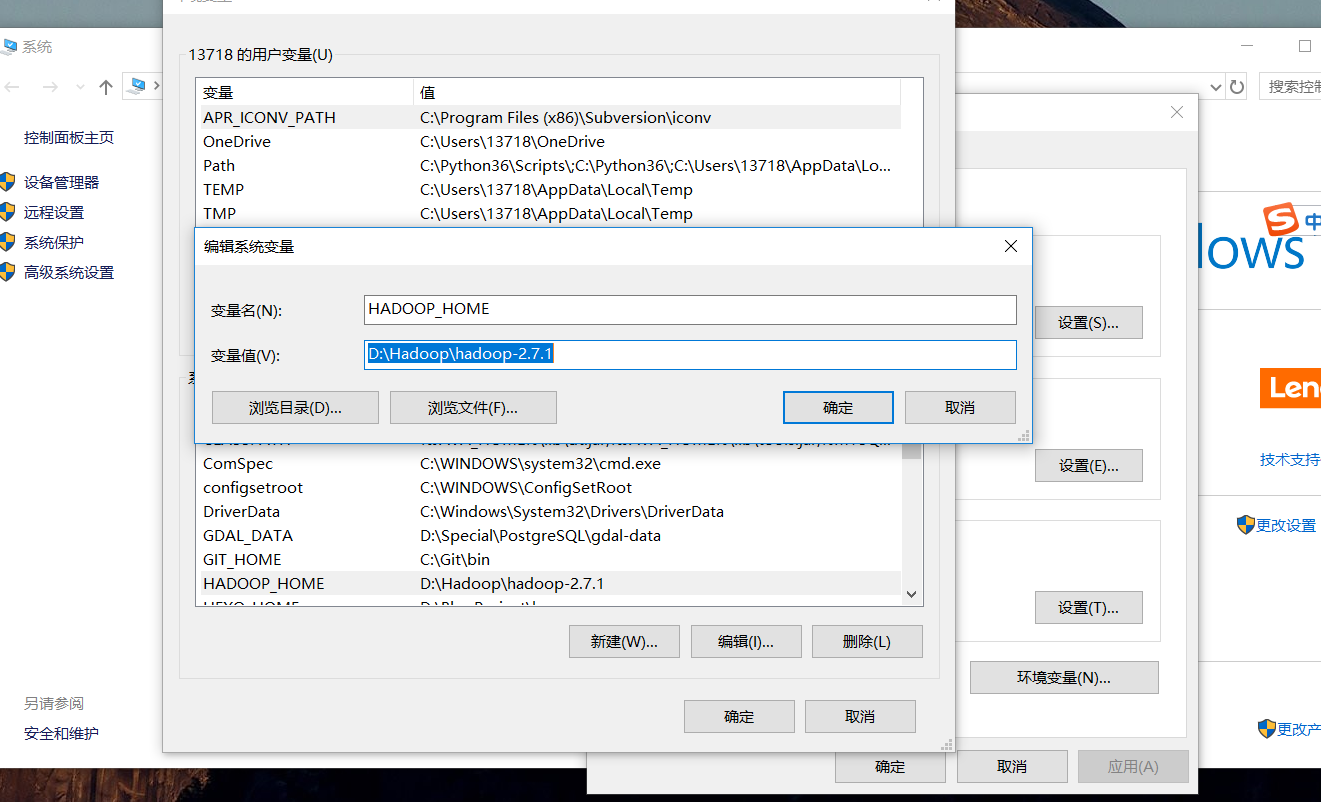Viewport: 1321px width, 802px height.
Task: Open the breadcrumb expander chevron after the system icon
Action: point(156,86)
